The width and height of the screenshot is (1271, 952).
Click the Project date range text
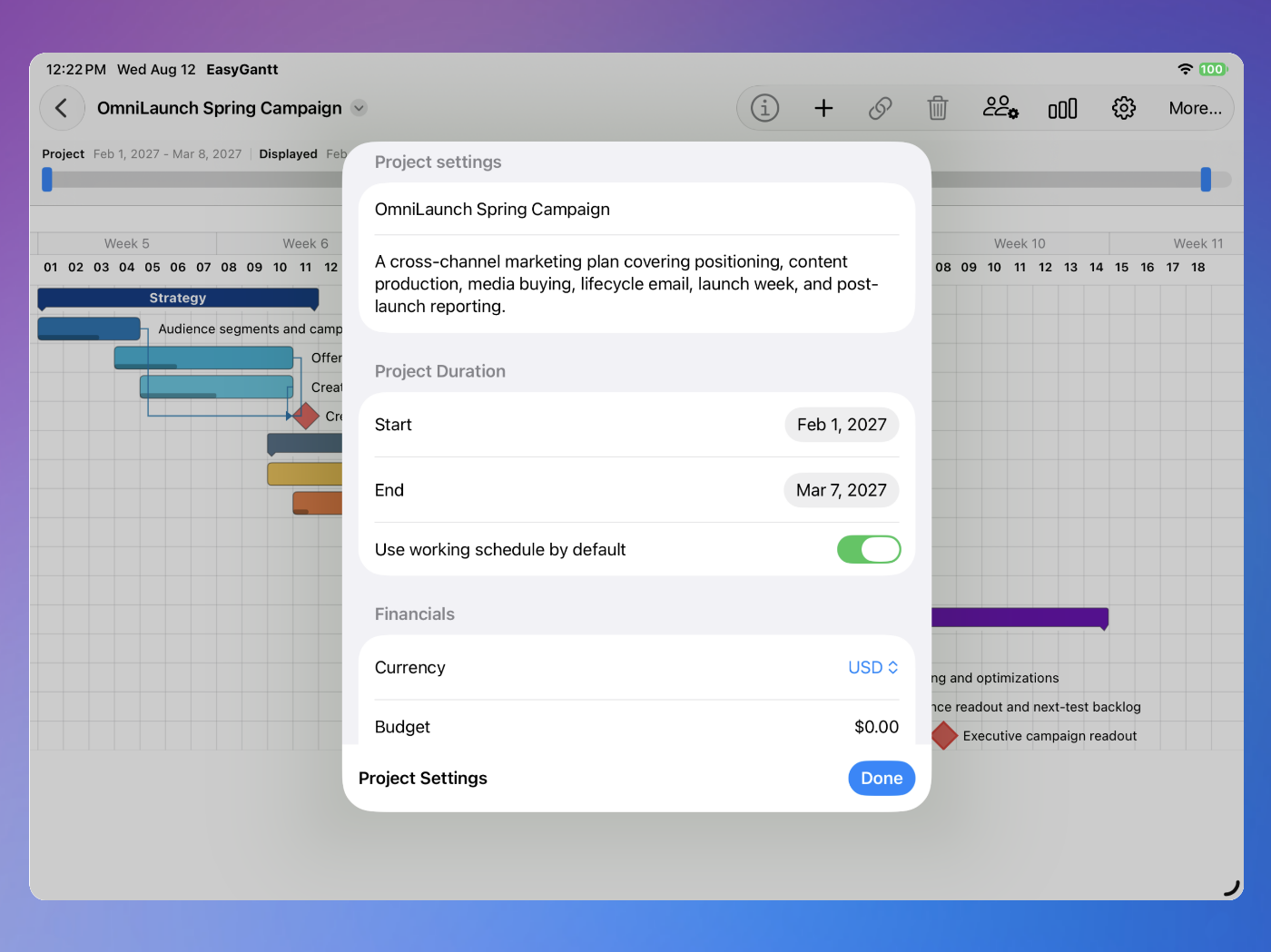167,154
